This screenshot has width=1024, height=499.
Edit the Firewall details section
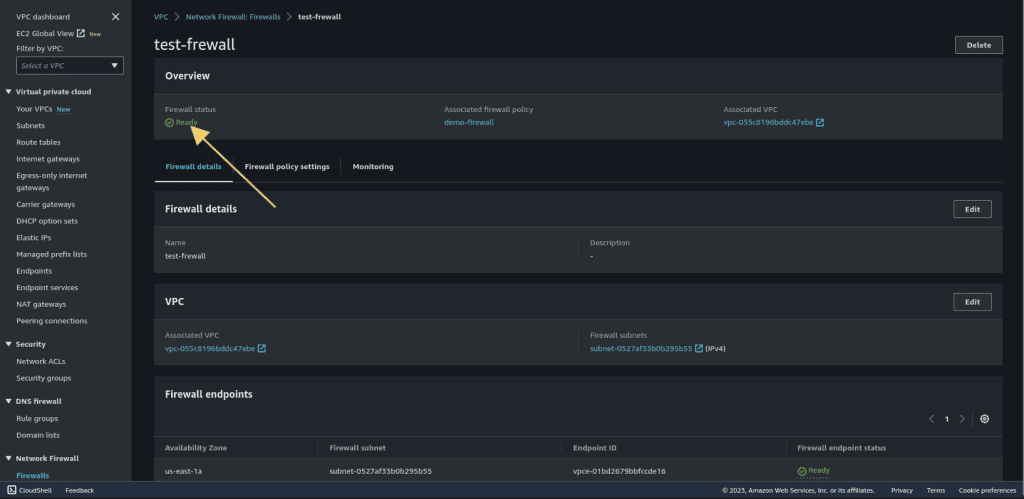(972, 209)
